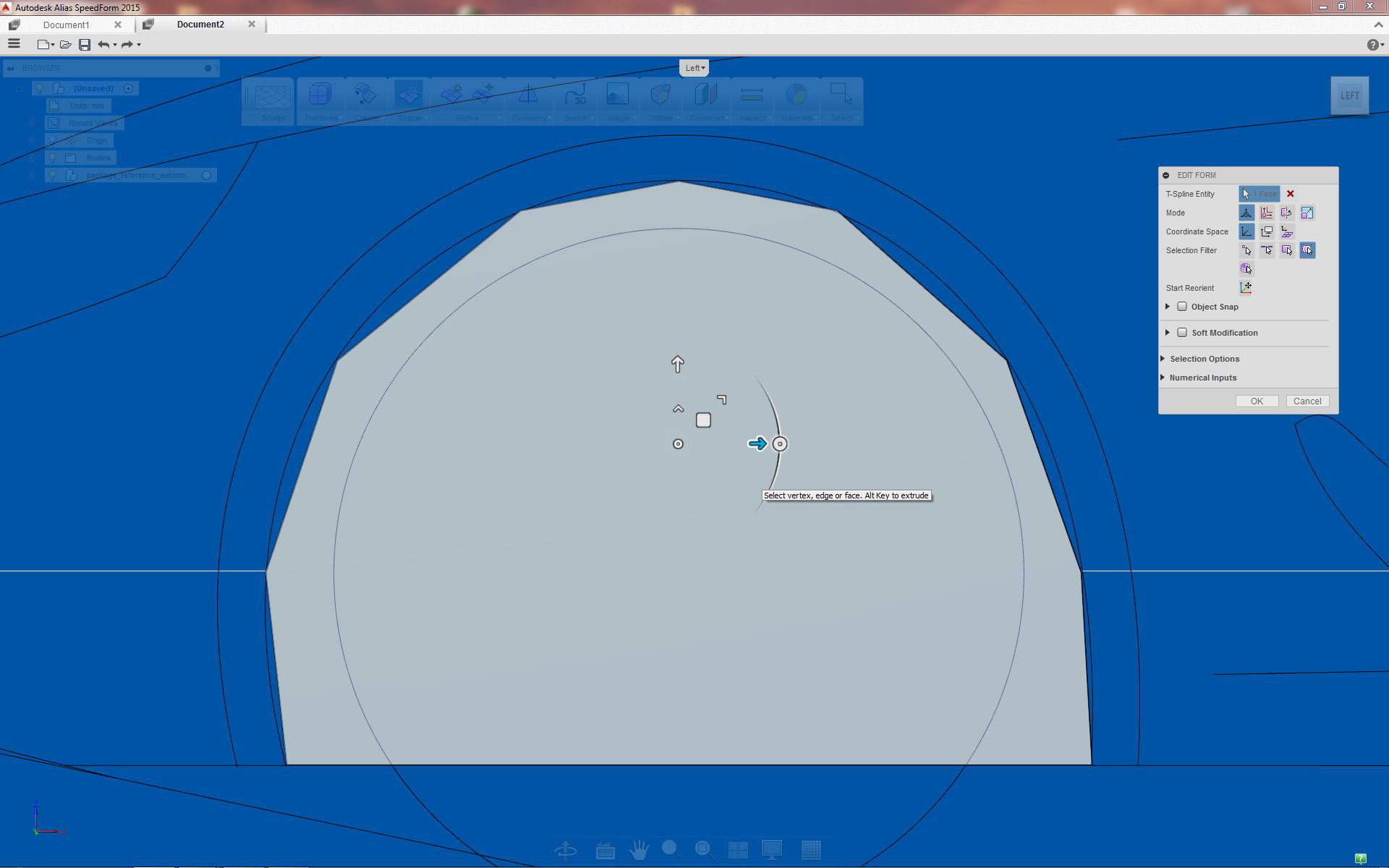Choose scale mode icon in Edit Form

(1307, 213)
